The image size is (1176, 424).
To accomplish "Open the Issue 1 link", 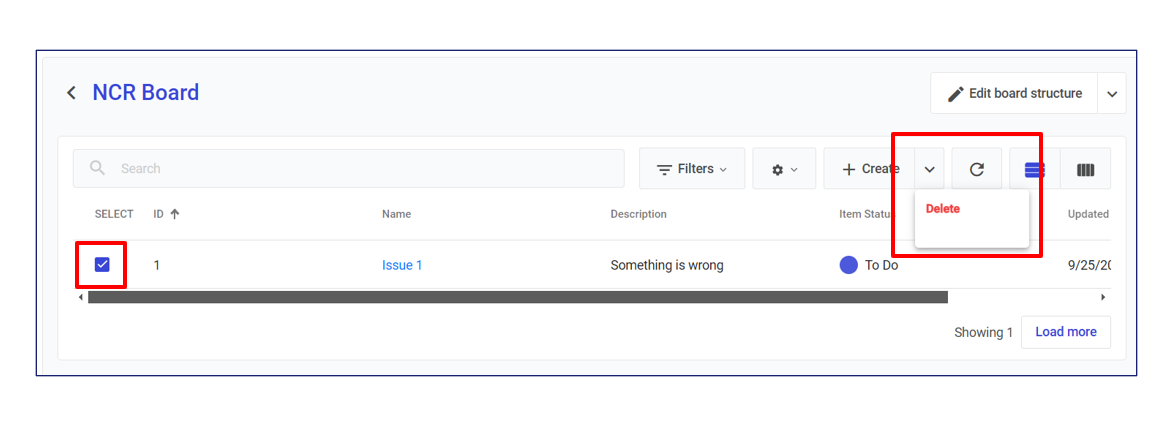I will click(x=402, y=265).
